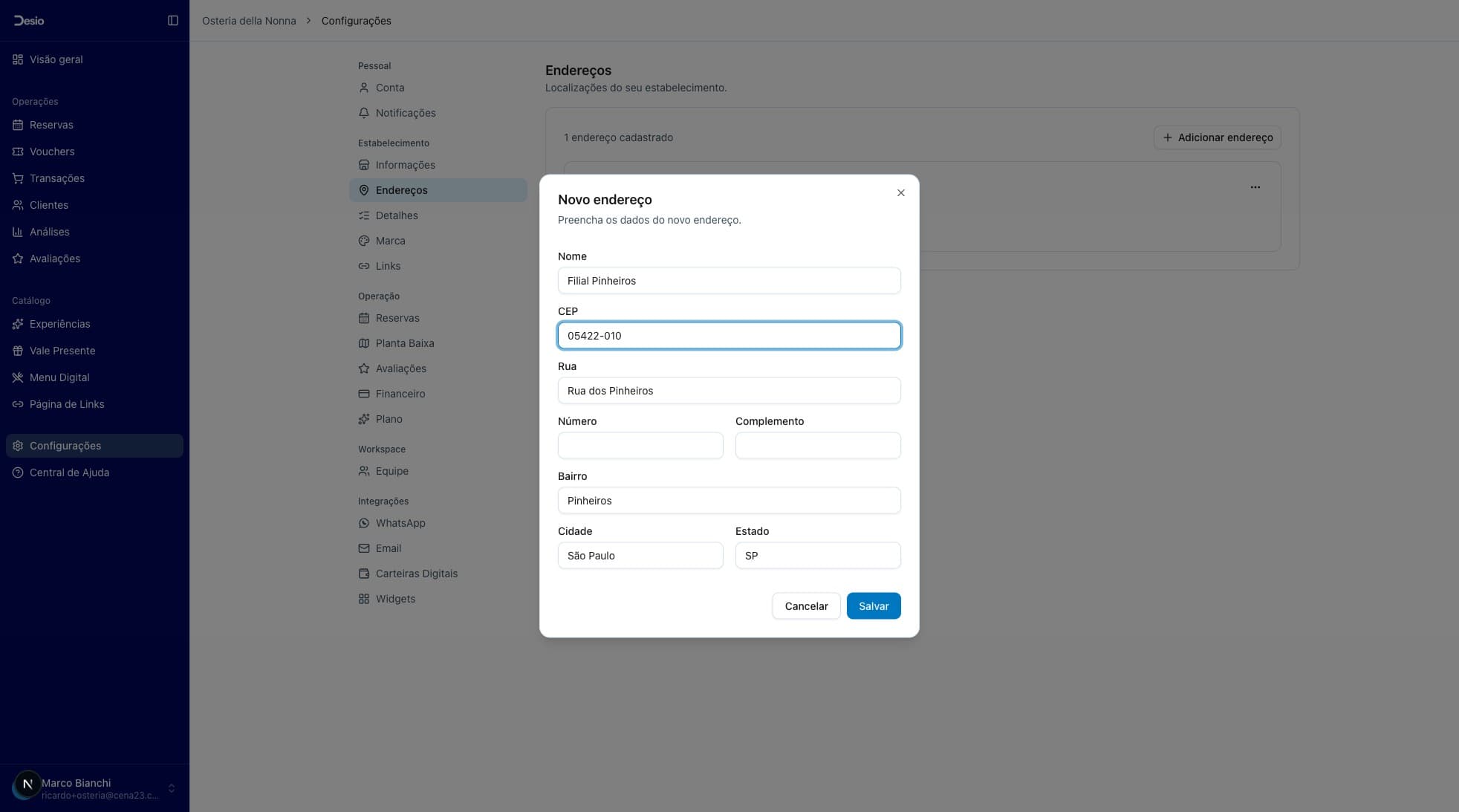
Task: Focus the empty Número field
Action: click(x=640, y=446)
